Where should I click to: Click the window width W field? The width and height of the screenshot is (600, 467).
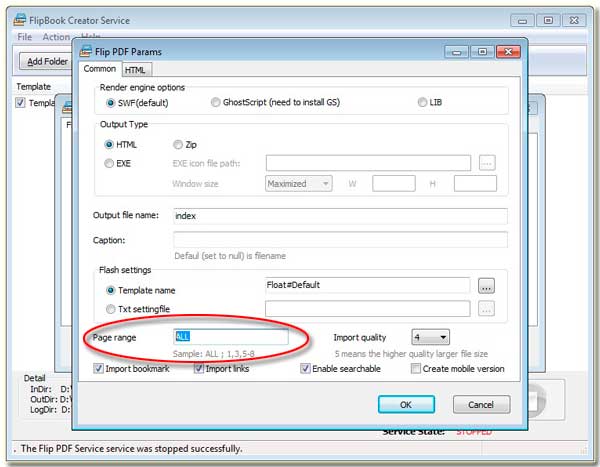[x=394, y=183]
